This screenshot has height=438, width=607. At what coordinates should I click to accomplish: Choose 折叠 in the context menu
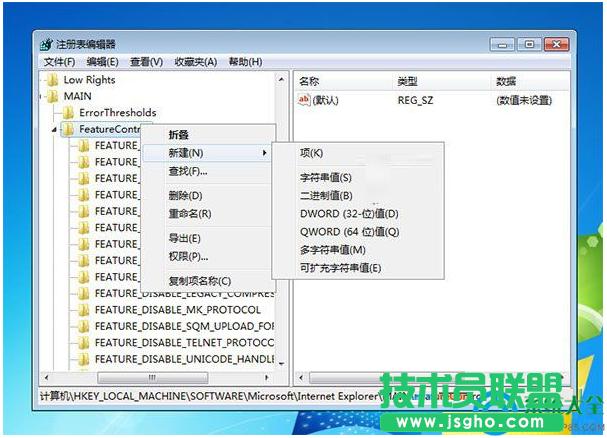point(209,135)
